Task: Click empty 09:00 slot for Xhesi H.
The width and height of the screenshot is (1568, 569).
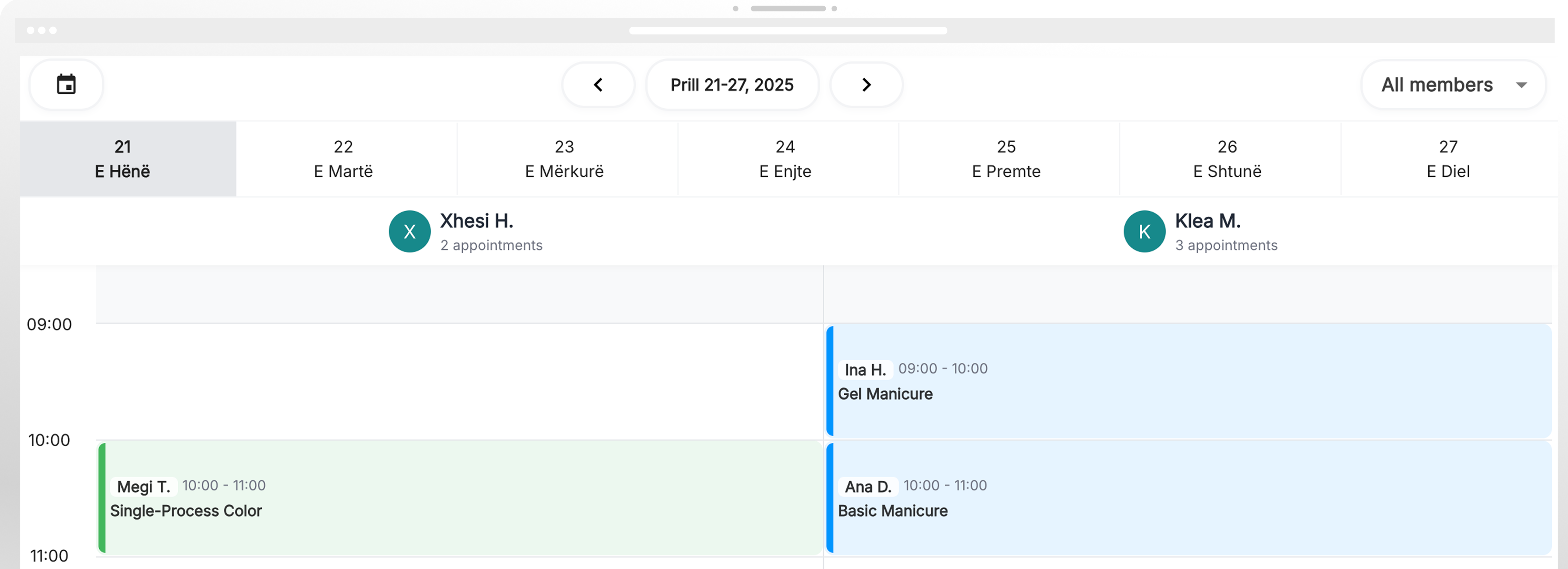Action: pos(459,381)
